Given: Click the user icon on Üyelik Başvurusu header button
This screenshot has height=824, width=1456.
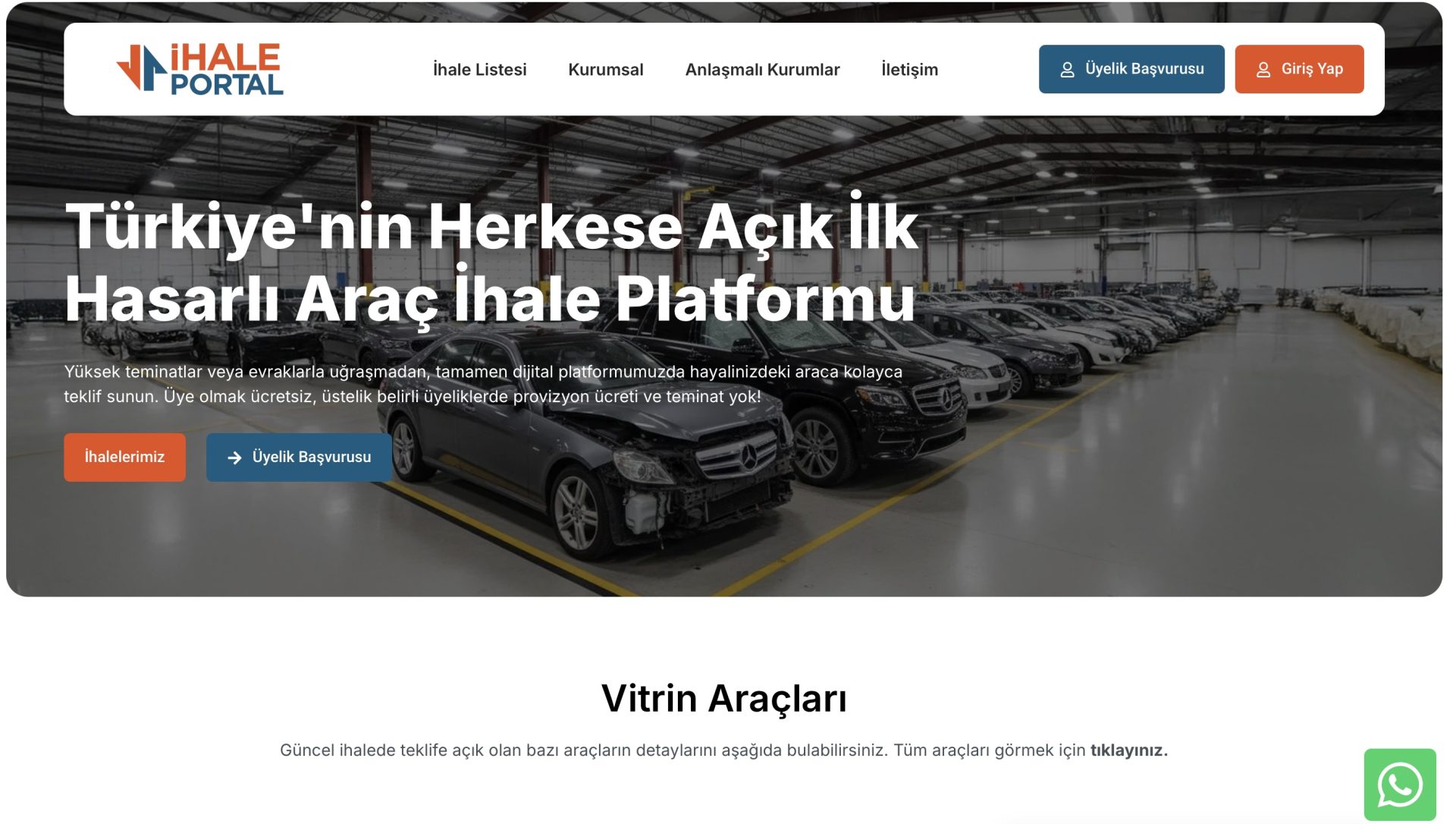Looking at the screenshot, I should [1068, 68].
